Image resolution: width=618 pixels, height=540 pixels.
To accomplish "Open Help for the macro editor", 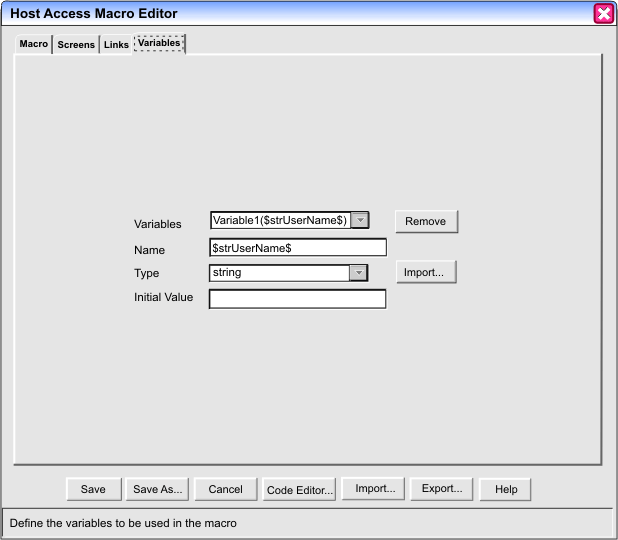I will point(505,490).
